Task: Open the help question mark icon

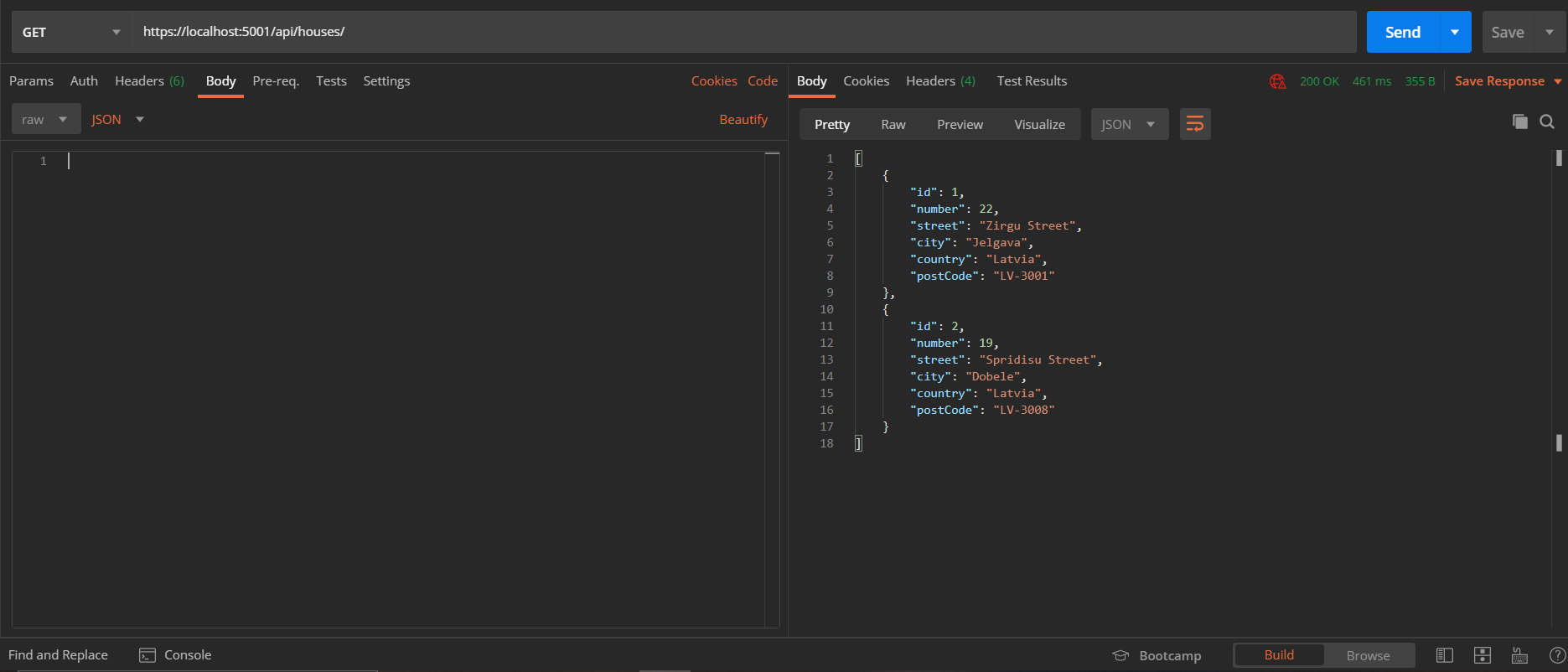Action: click(1558, 655)
